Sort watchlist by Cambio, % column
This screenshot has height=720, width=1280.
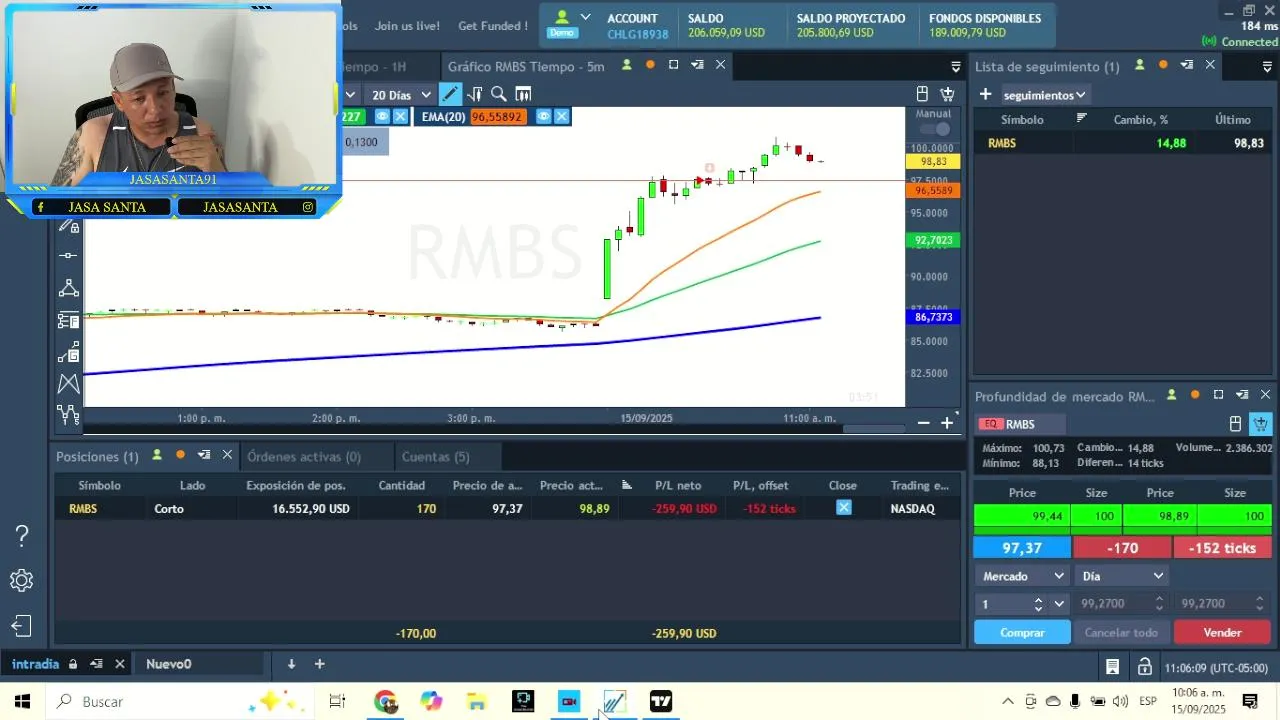(1140, 119)
